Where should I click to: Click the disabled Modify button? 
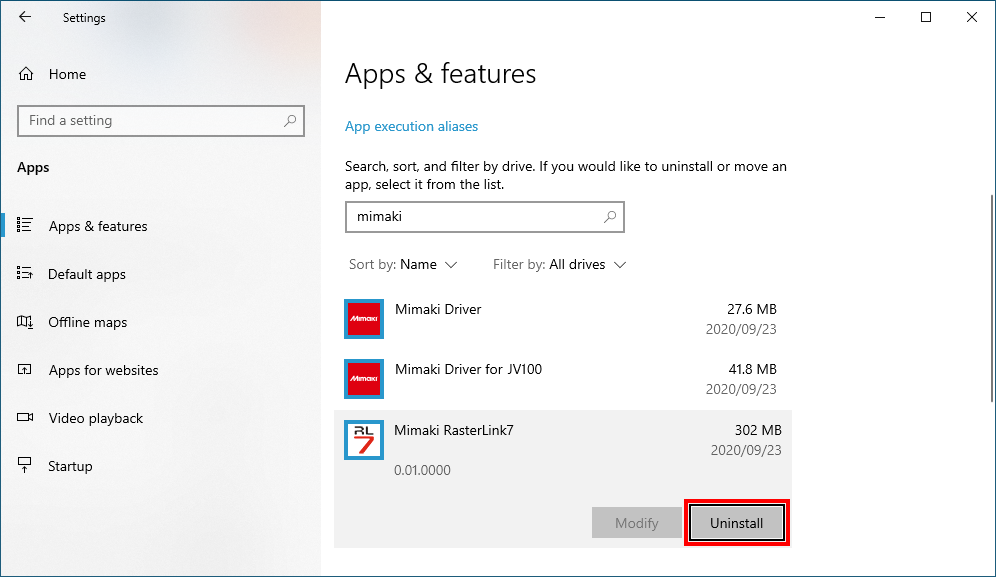pyautogui.click(x=637, y=522)
